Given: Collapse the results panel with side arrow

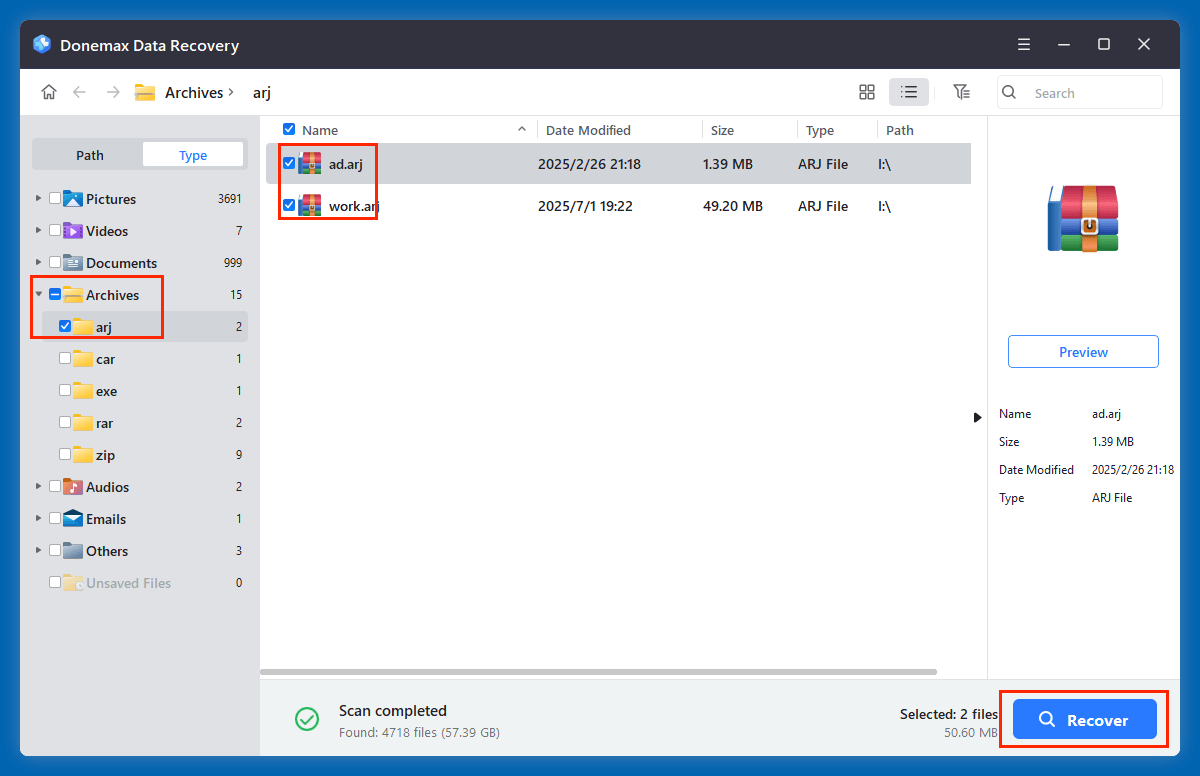Looking at the screenshot, I should 977,417.
